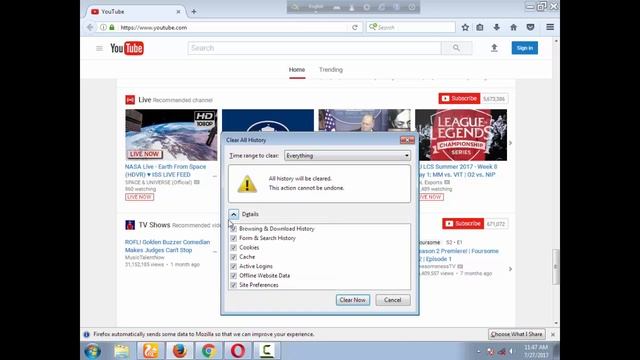Screen dimensions: 640x360
Task: Open UC Browser taskbar icon
Action: point(151,351)
